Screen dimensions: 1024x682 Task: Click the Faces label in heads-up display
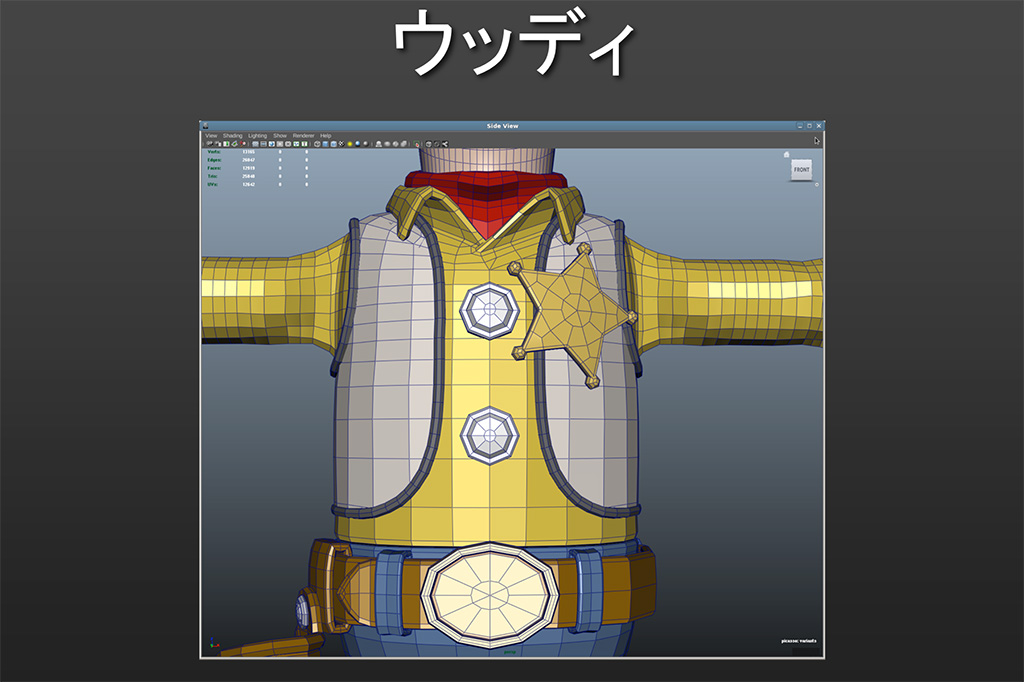[214, 169]
